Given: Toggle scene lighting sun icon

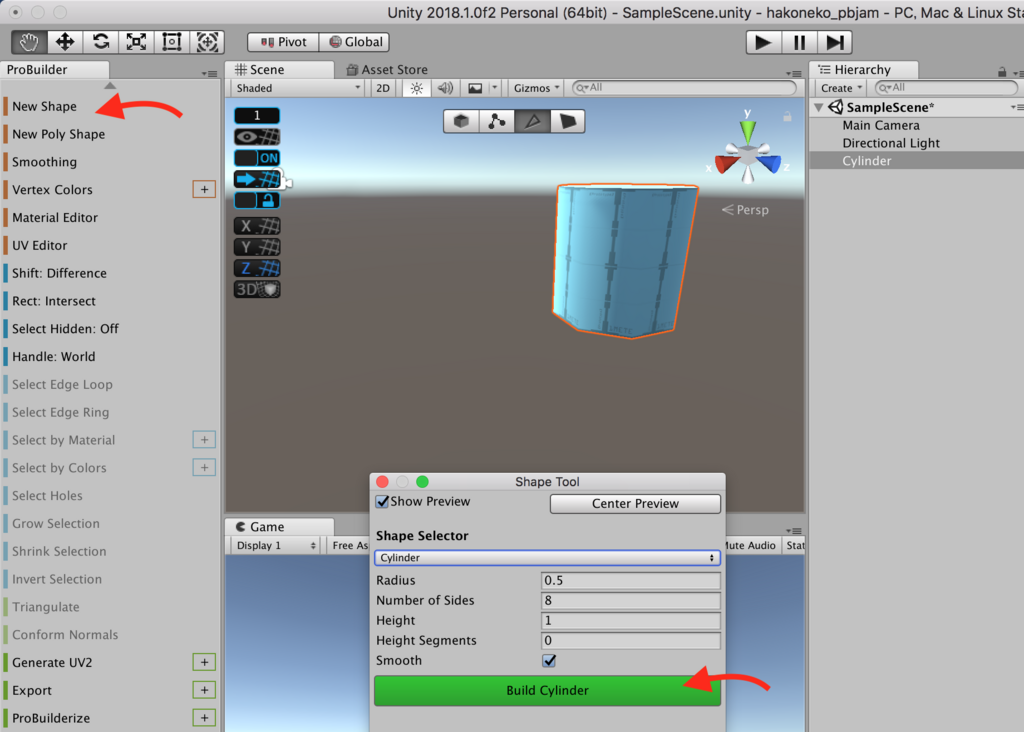Looking at the screenshot, I should coord(417,88).
